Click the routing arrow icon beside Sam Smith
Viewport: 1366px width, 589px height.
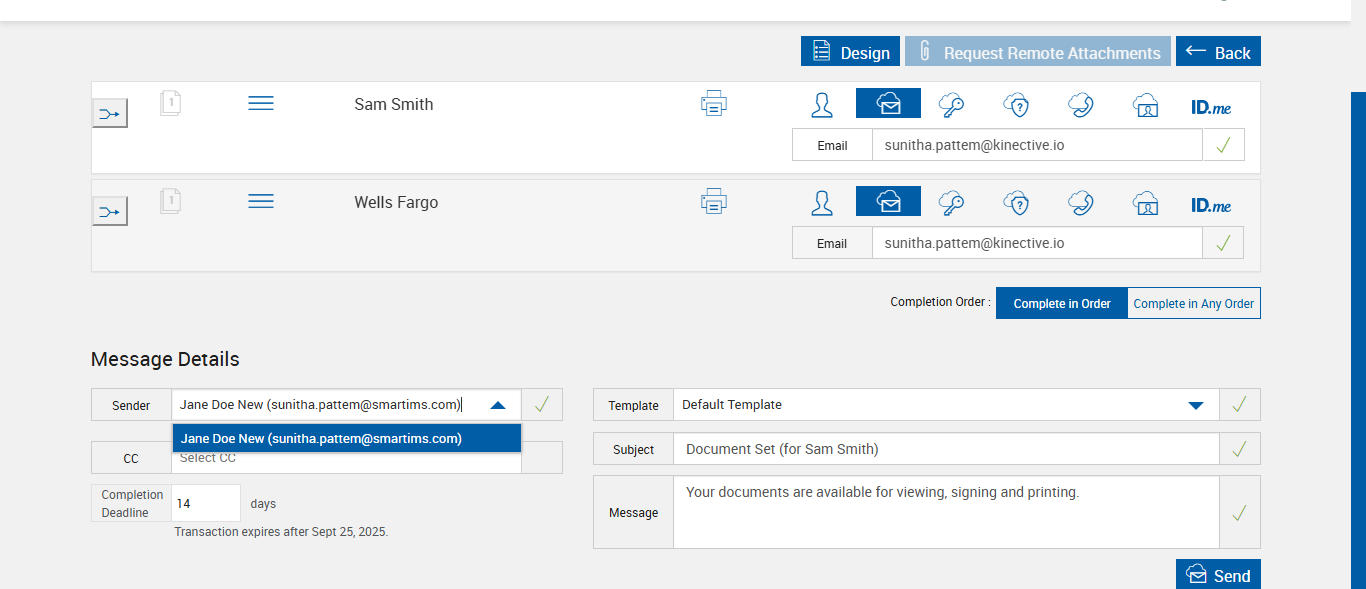[110, 114]
